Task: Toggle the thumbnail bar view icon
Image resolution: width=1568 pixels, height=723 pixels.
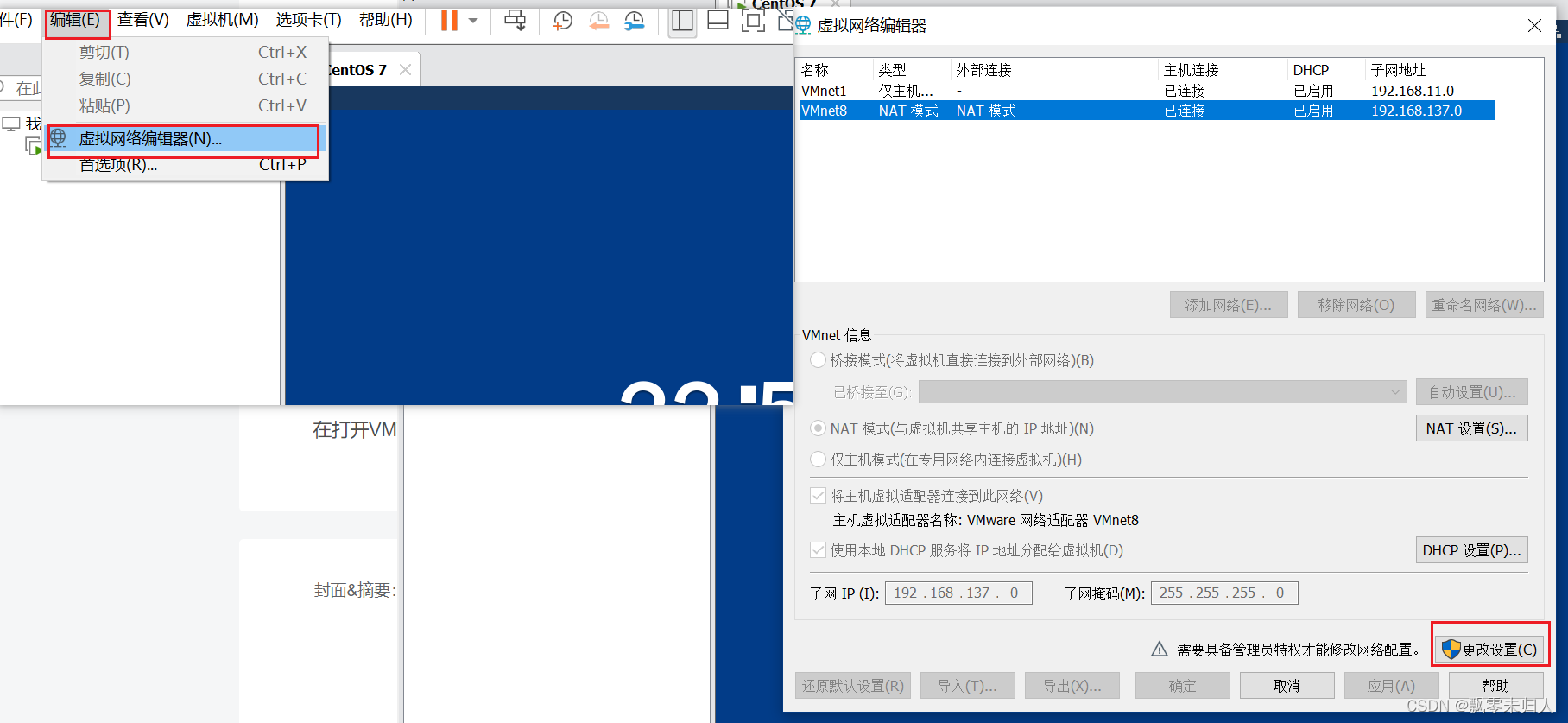Action: click(718, 20)
